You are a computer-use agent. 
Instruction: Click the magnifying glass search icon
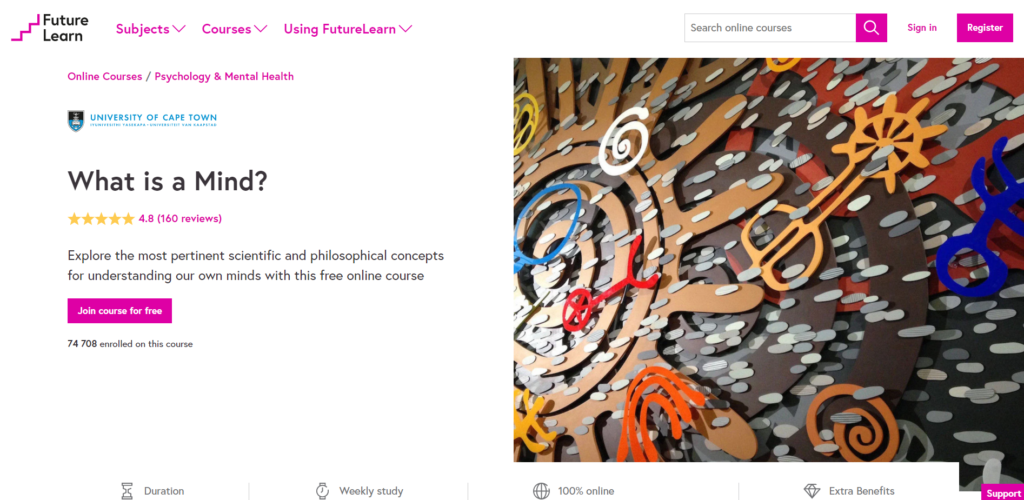coord(871,27)
